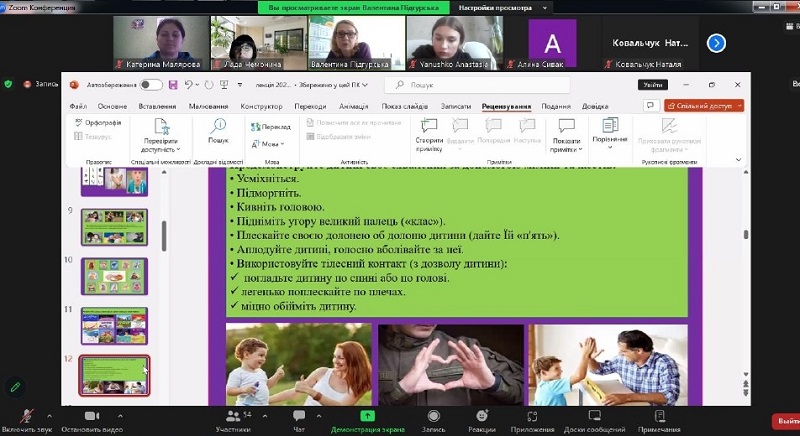Select slide 10 thumbnail in panel
The height and width of the screenshot is (436, 800).
(x=114, y=275)
